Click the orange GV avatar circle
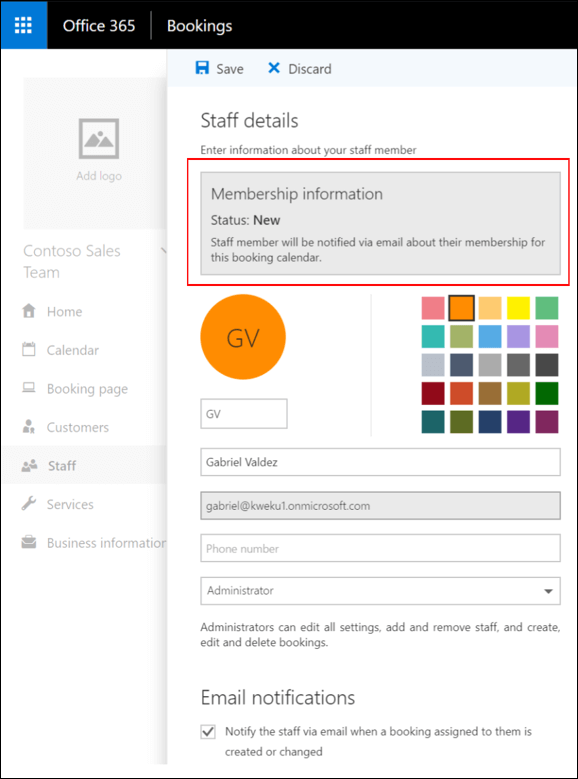 point(243,337)
